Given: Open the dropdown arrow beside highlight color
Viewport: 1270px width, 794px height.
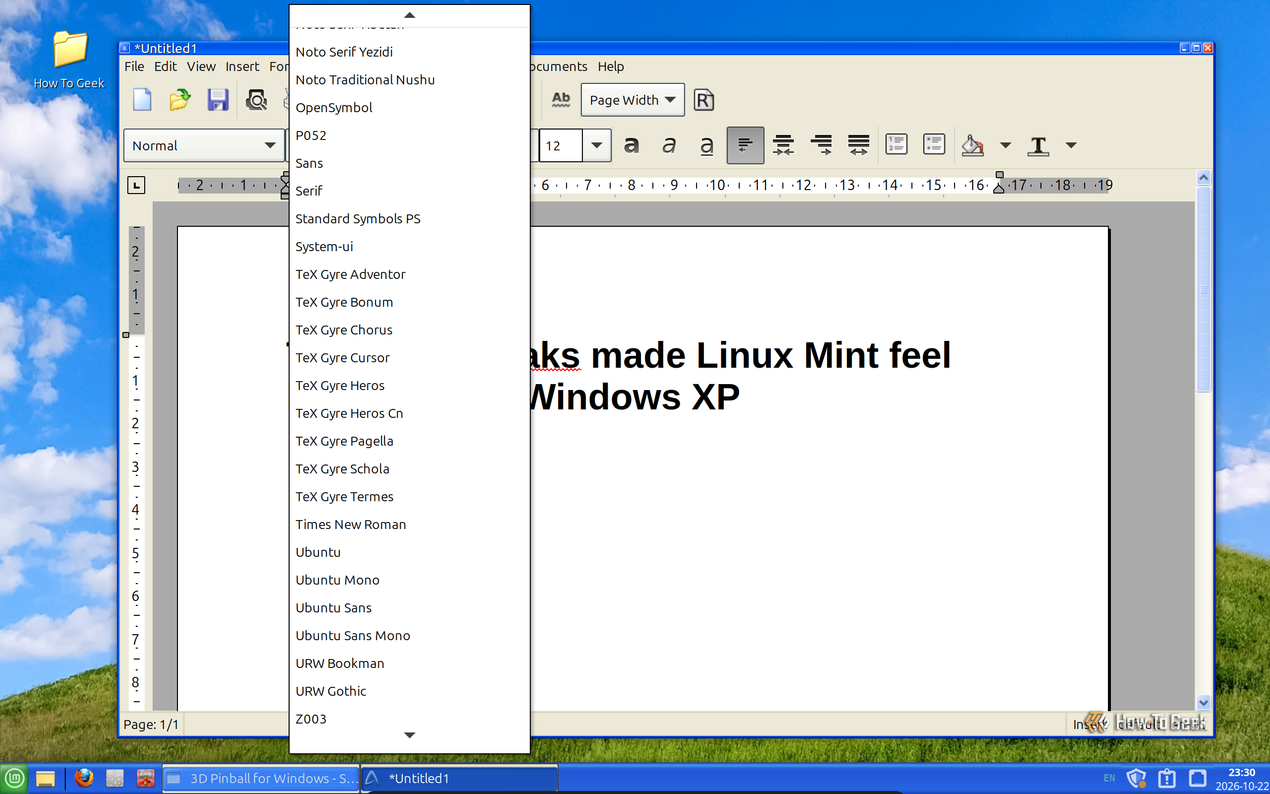Looking at the screenshot, I should click(x=1005, y=145).
